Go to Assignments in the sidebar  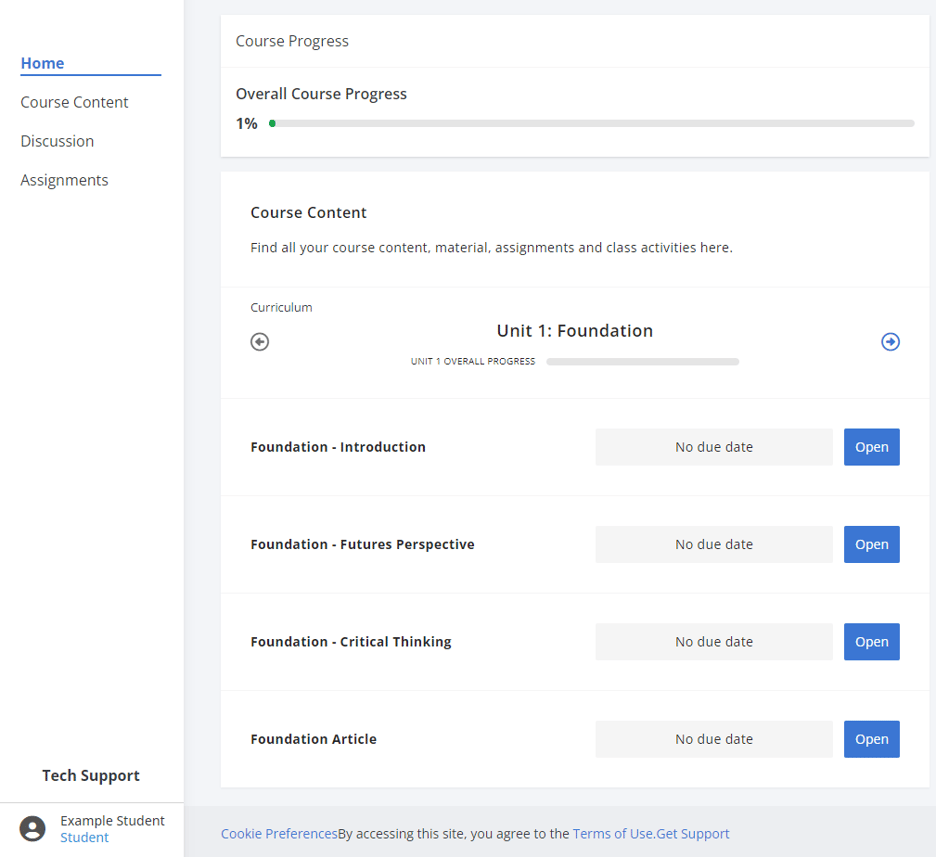click(64, 180)
